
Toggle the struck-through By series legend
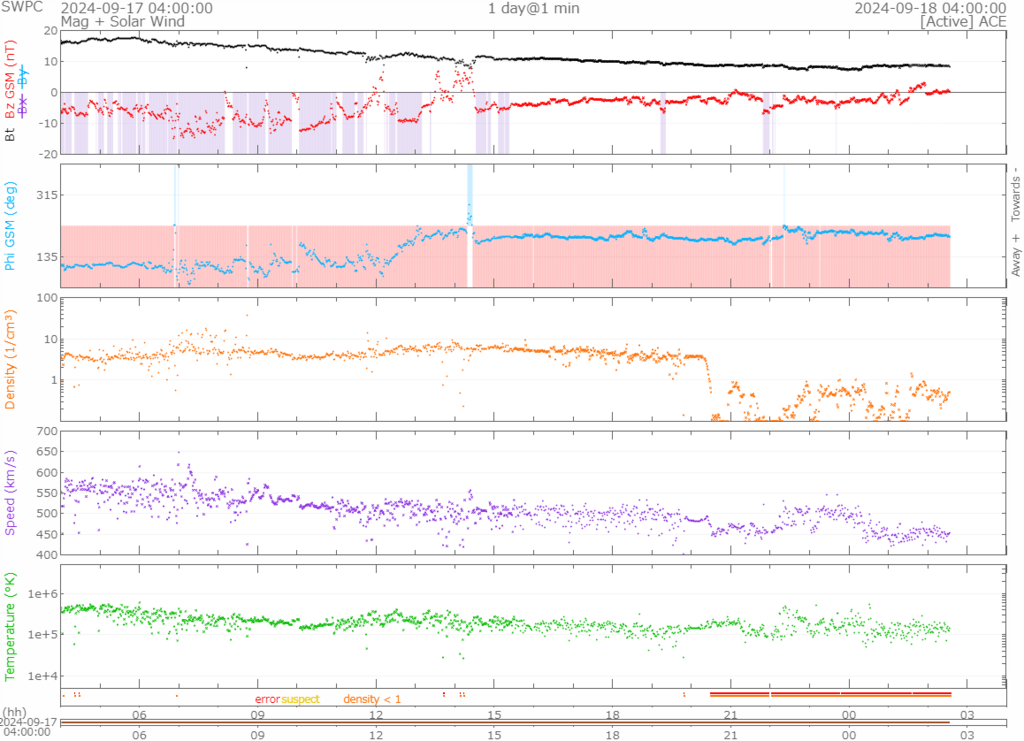click(23, 75)
